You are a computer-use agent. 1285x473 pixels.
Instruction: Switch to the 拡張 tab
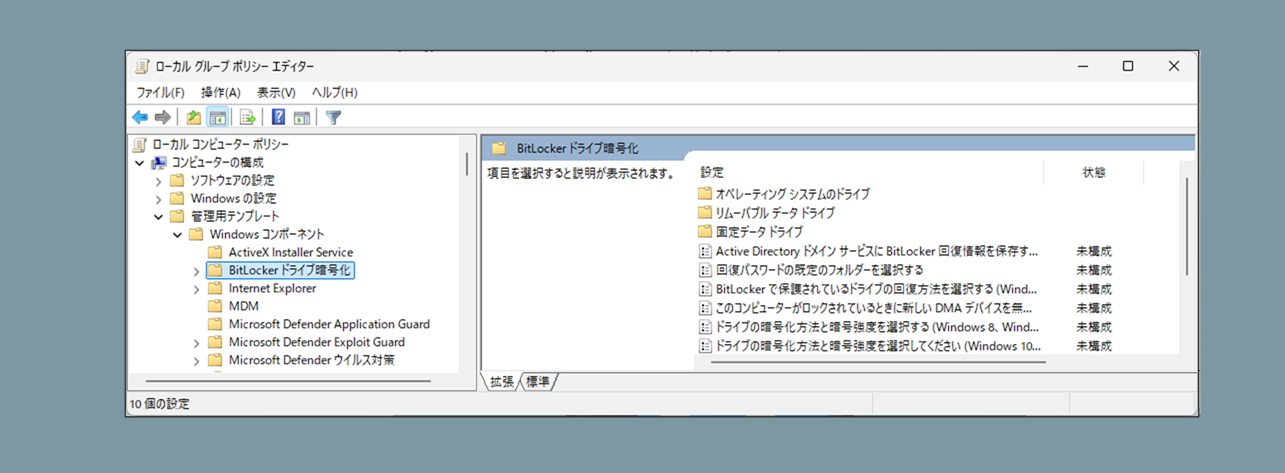pos(502,382)
